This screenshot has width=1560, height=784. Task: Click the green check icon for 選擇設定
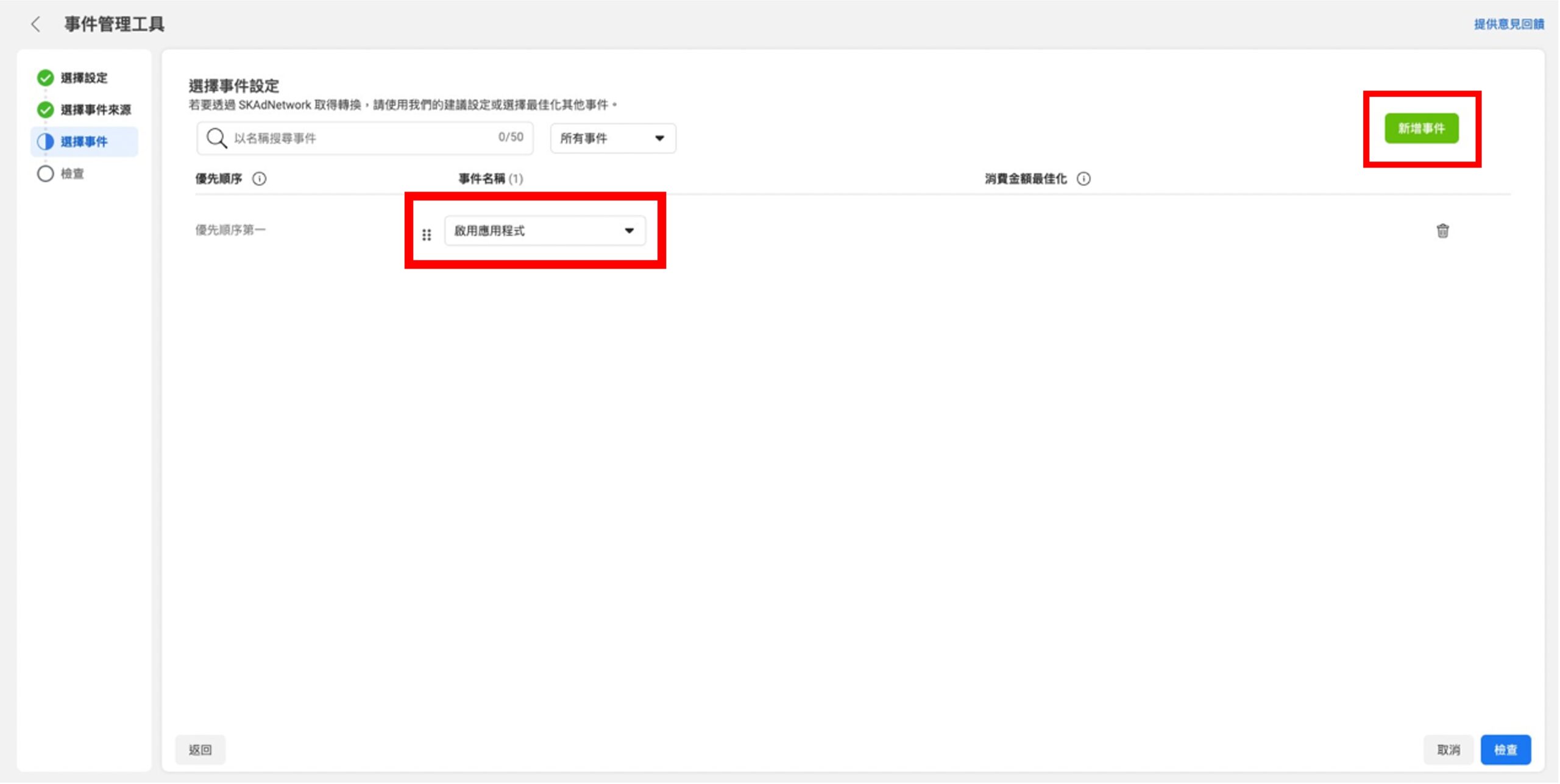(45, 78)
